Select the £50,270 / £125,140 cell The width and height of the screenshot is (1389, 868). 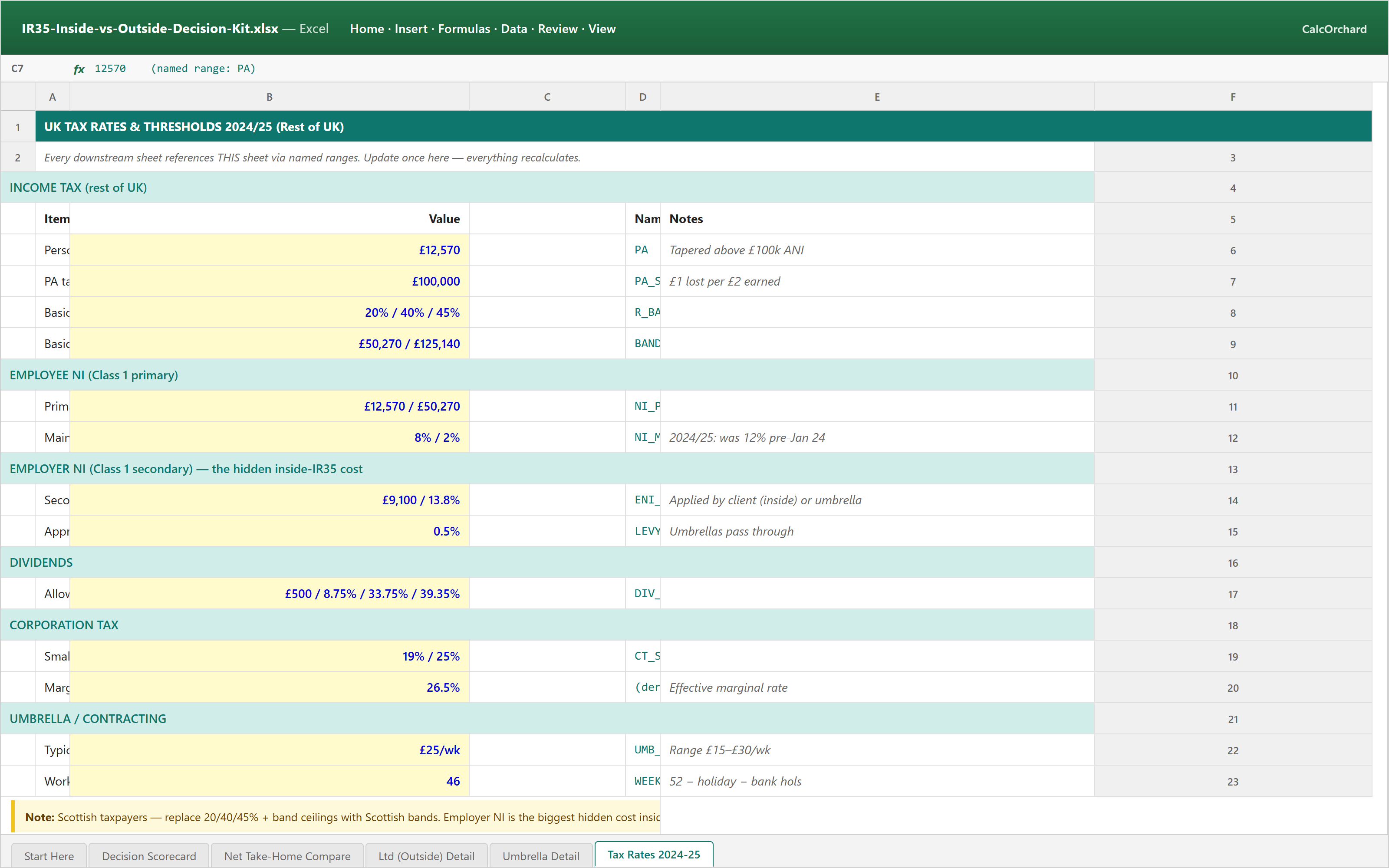pyautogui.click(x=269, y=343)
